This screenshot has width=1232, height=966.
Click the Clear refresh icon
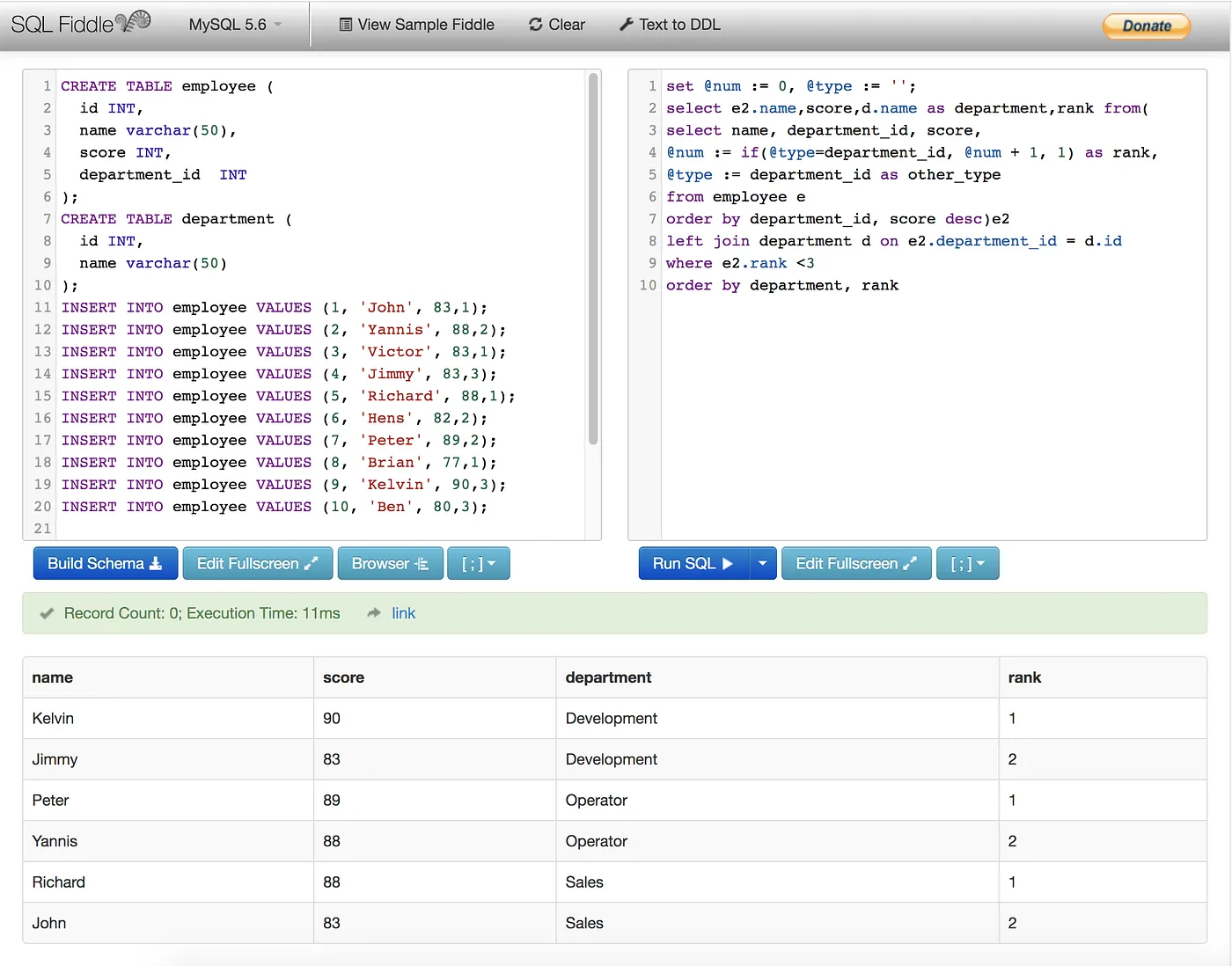535,25
